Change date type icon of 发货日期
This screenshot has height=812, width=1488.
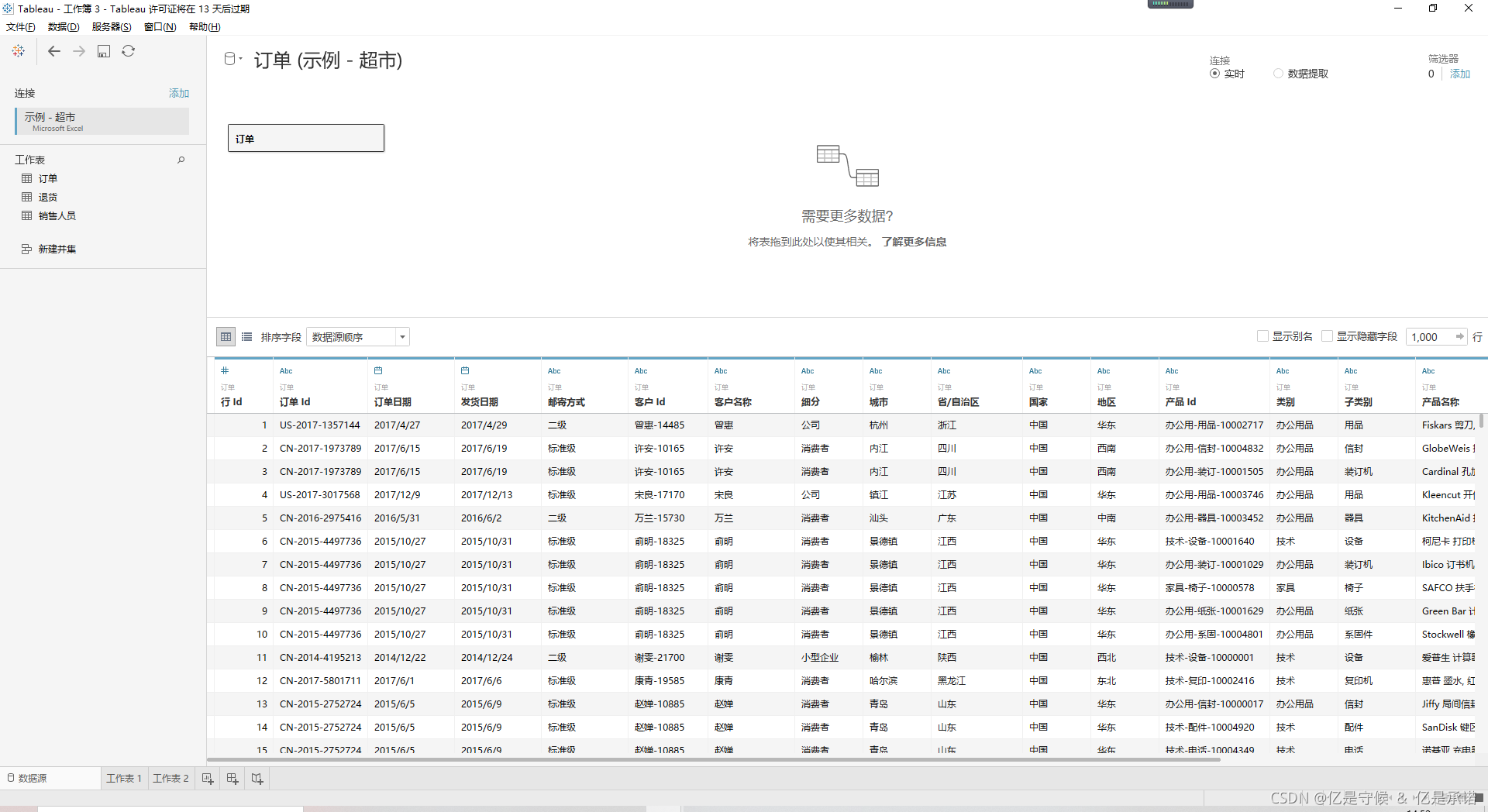465,370
